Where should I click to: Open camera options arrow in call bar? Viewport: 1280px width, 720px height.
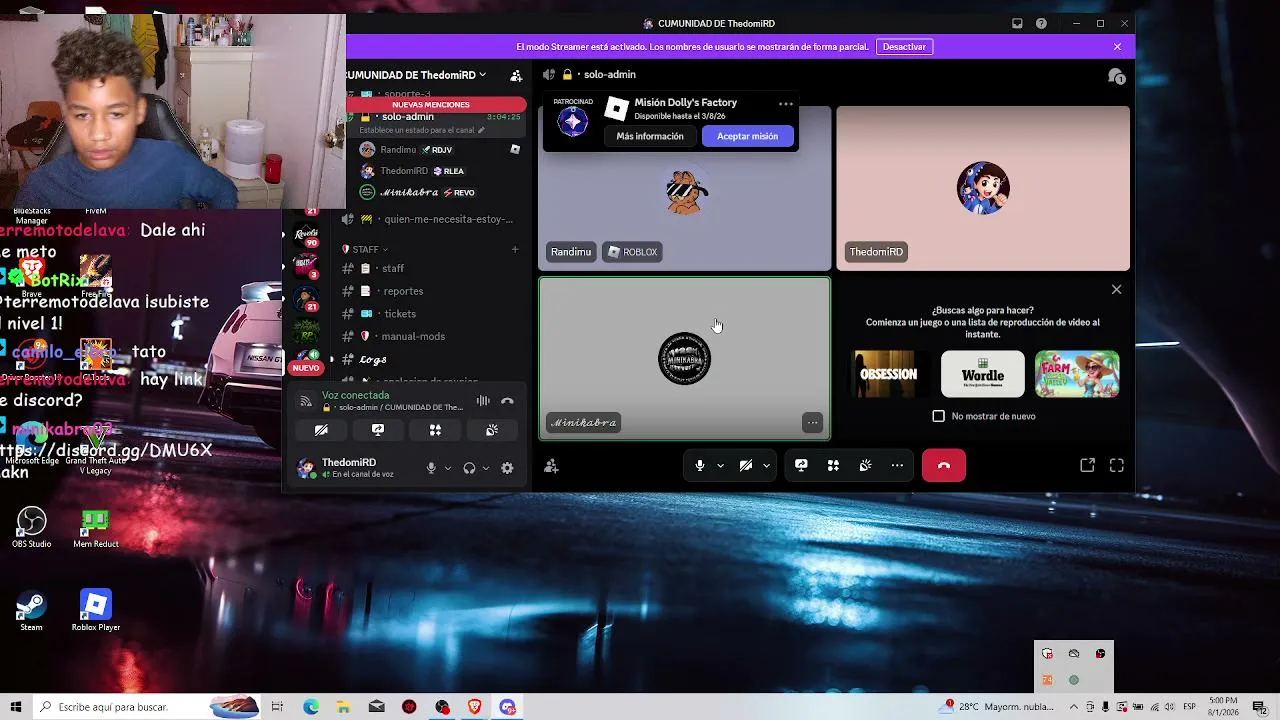pos(766,465)
